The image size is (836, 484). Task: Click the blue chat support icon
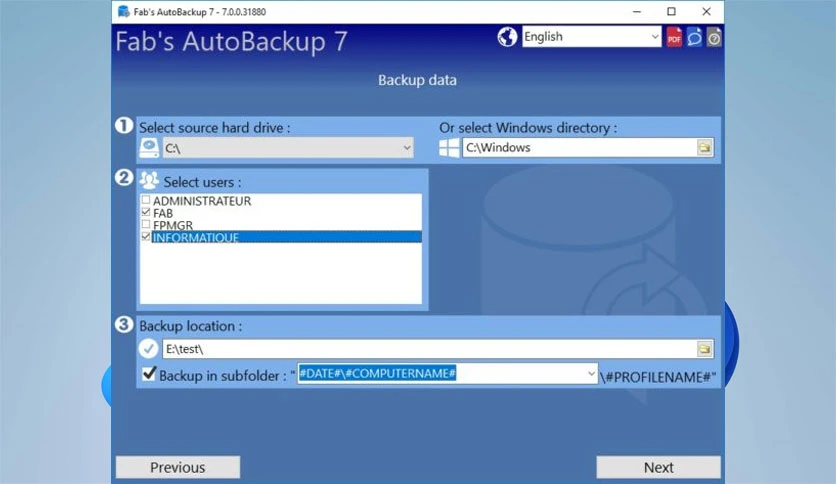694,37
